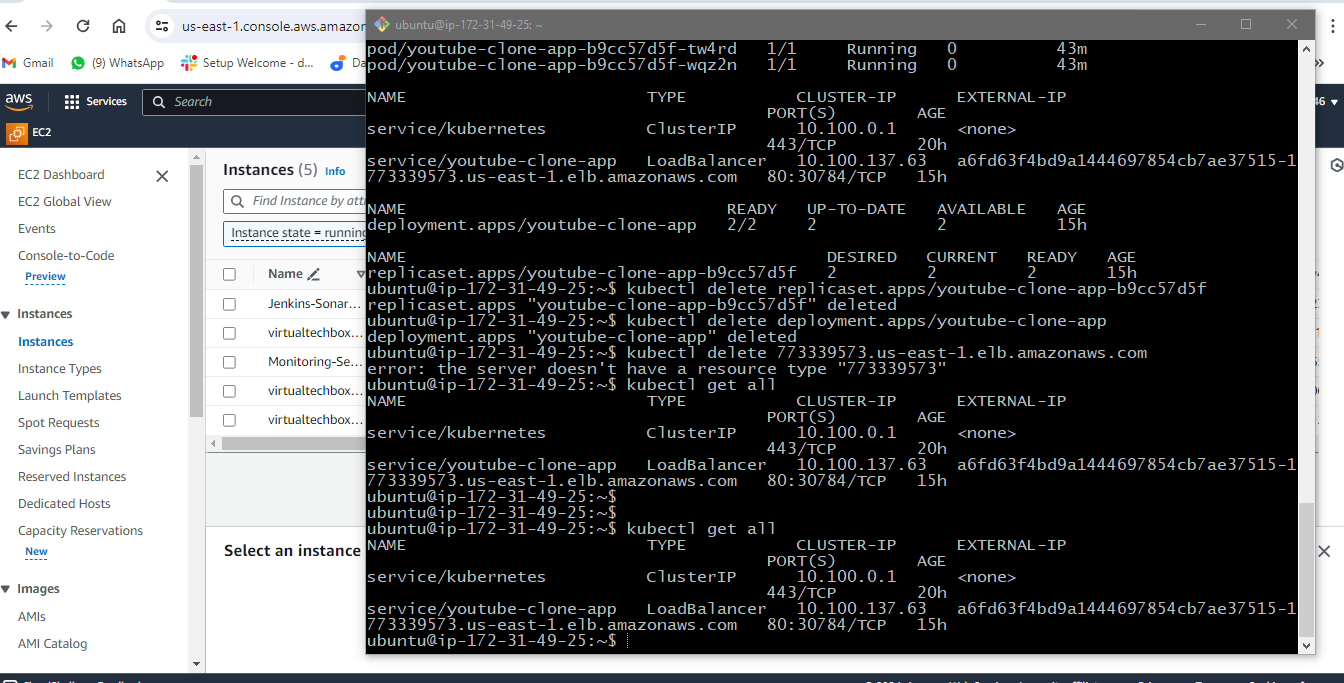Check the Jenkins-Sonar instance checkbox
The width and height of the screenshot is (1344, 683).
point(230,304)
